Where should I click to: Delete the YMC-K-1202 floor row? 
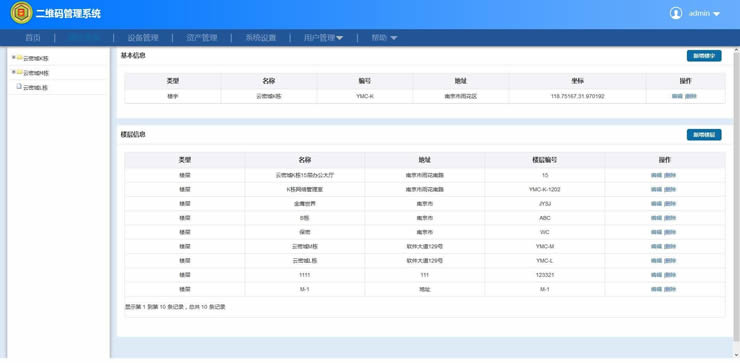click(670, 189)
